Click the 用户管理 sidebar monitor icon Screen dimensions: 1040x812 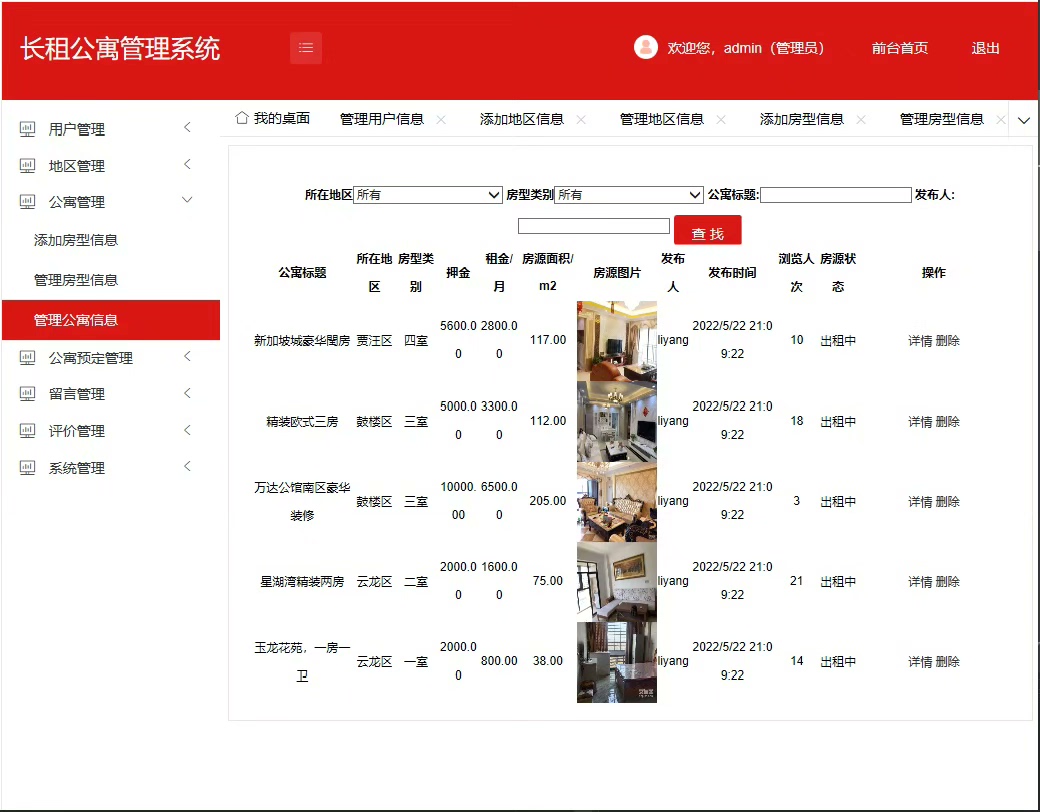(27, 129)
